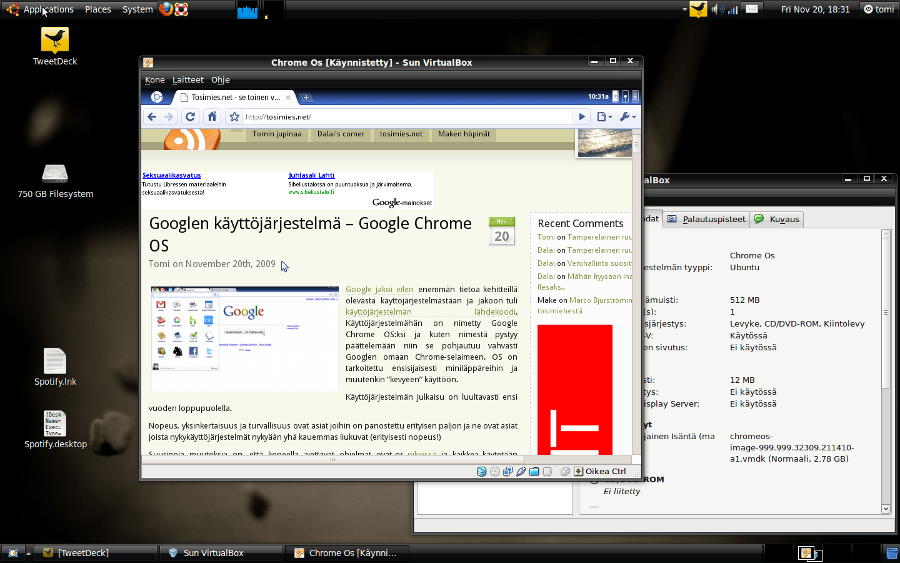This screenshot has height=563, width=900.
Task: Select the TweetDeck desktop icon
Action: click(x=55, y=46)
